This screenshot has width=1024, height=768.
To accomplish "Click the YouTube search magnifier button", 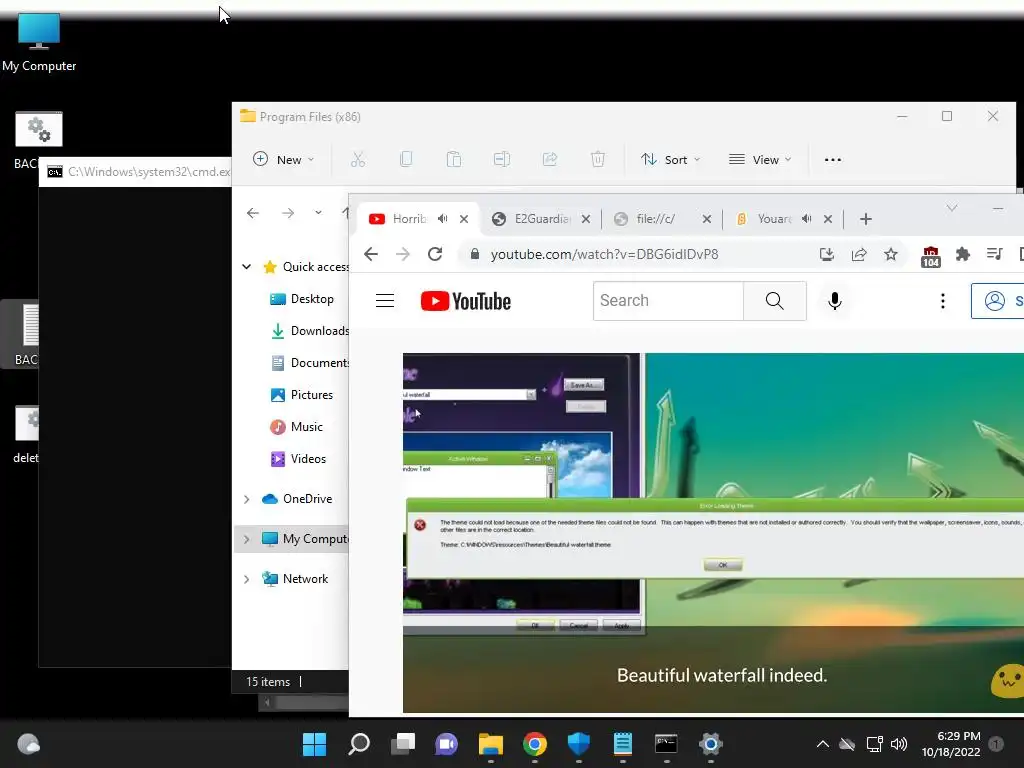I will coord(775,300).
